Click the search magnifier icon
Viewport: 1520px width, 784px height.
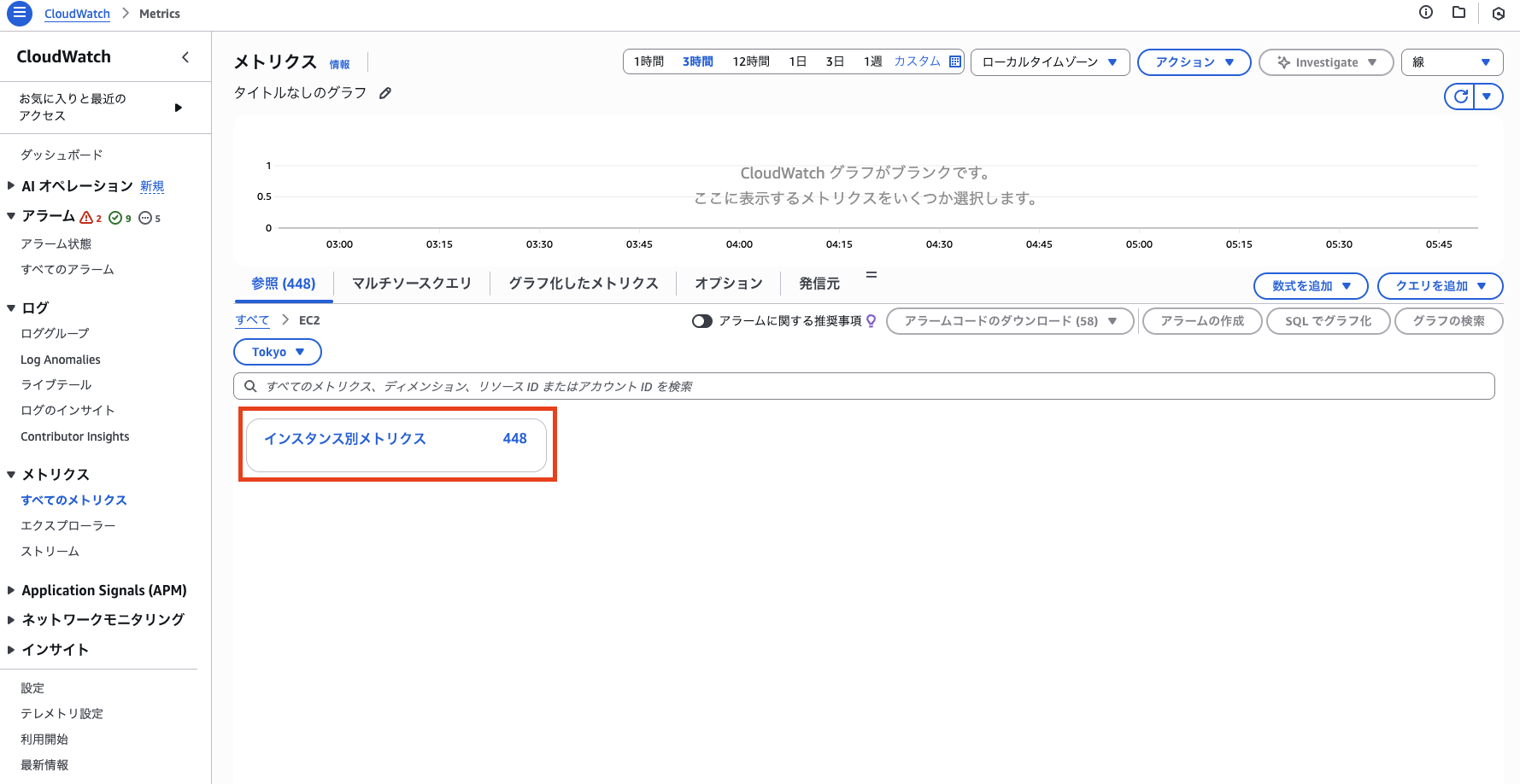[x=250, y=386]
